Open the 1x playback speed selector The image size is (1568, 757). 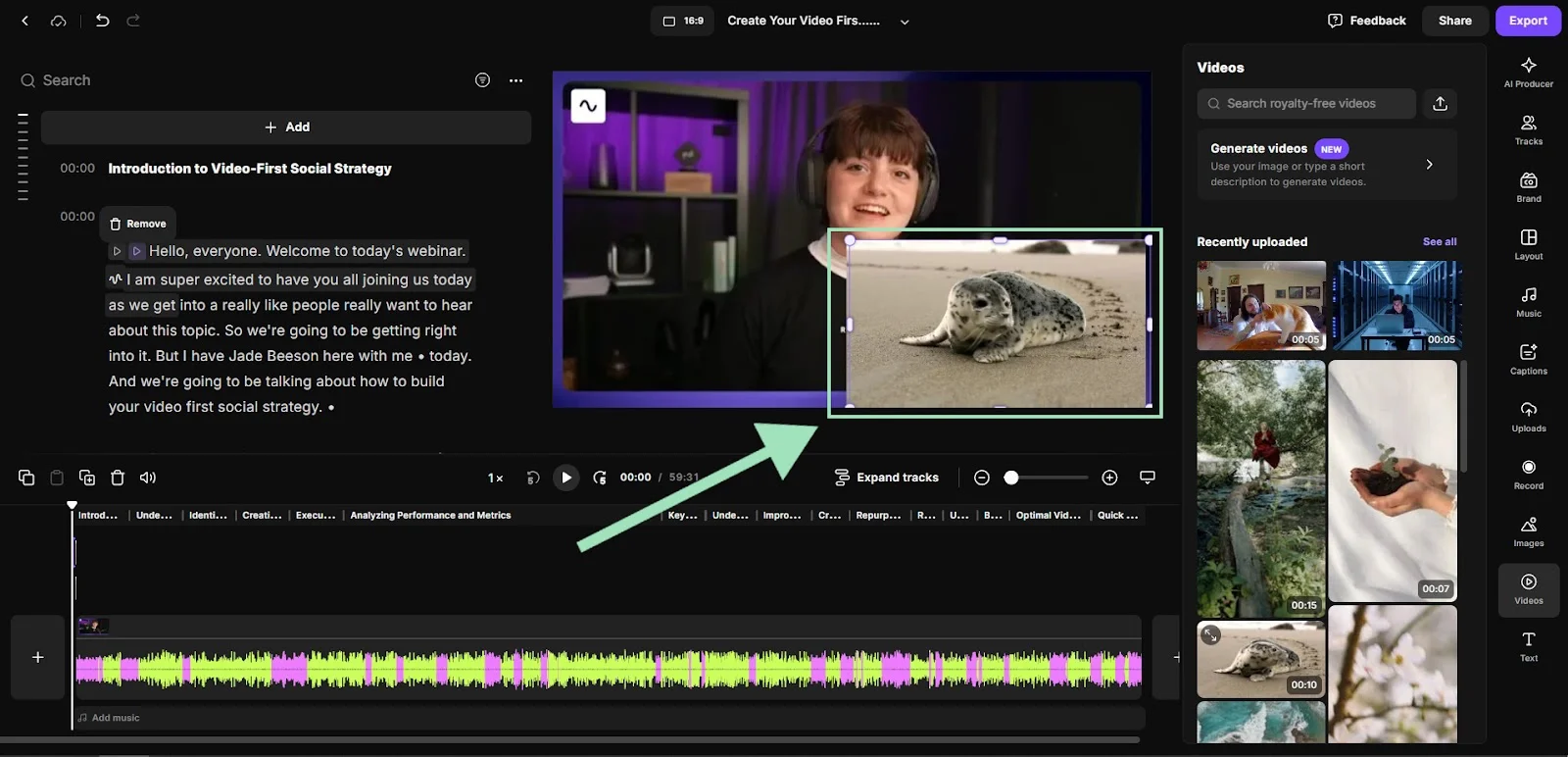point(495,478)
